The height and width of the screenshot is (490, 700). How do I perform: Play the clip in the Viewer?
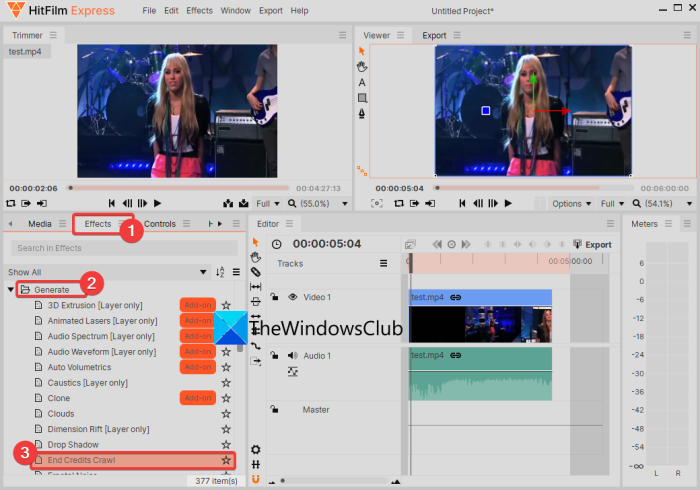coord(510,203)
